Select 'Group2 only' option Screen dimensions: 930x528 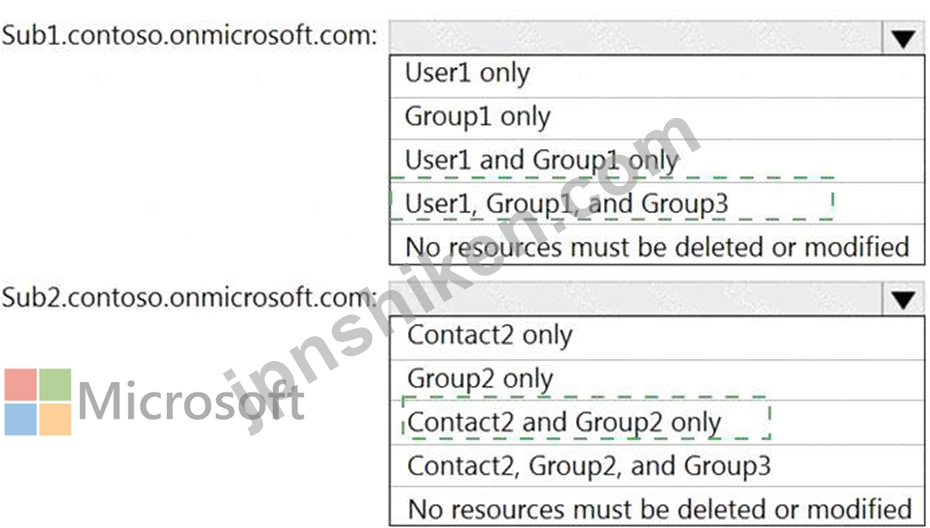tap(657, 380)
